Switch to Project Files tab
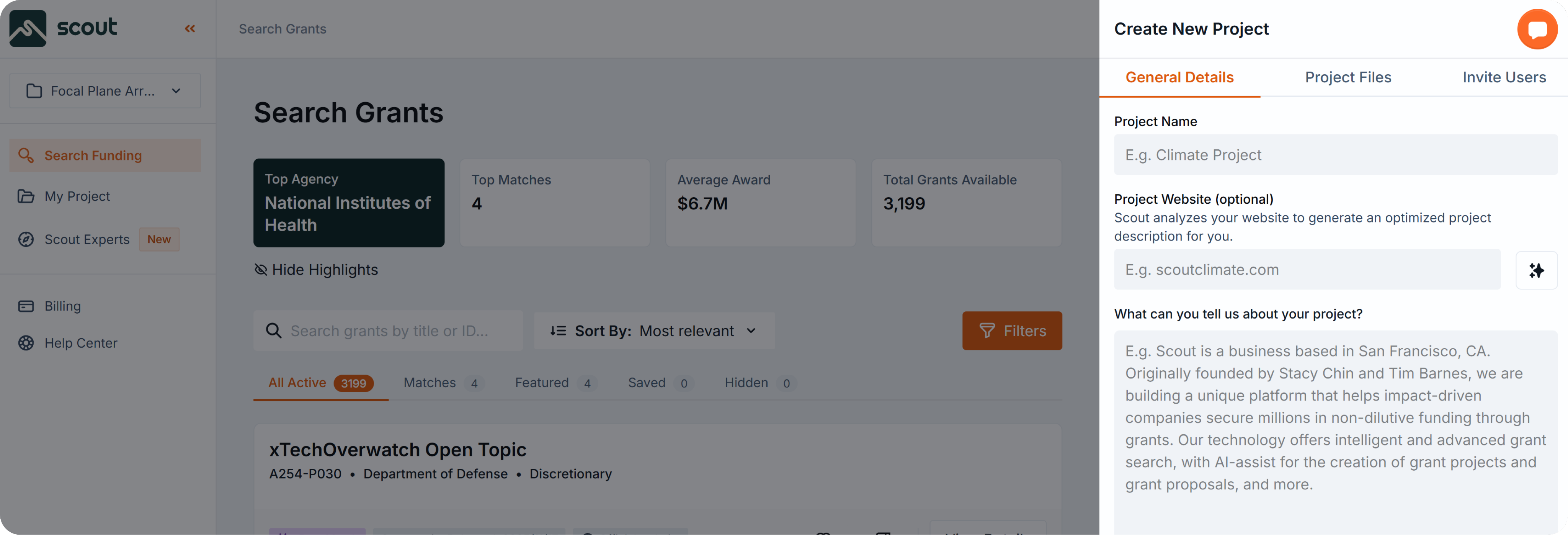Viewport: 1568px width, 535px height. [1347, 77]
